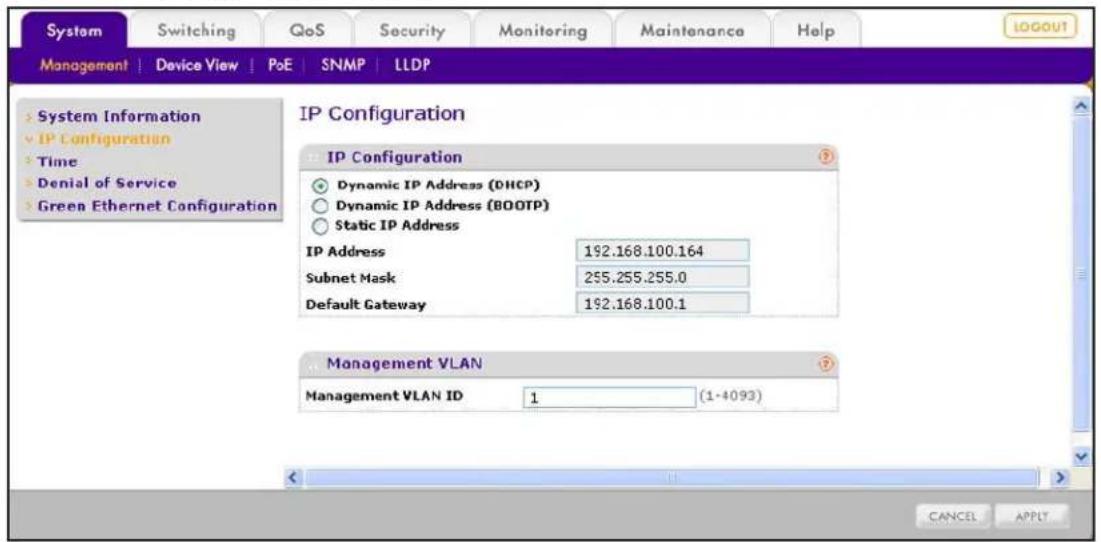Click the Management VLAN ID field
1101x542 pixels.
[x=609, y=397]
